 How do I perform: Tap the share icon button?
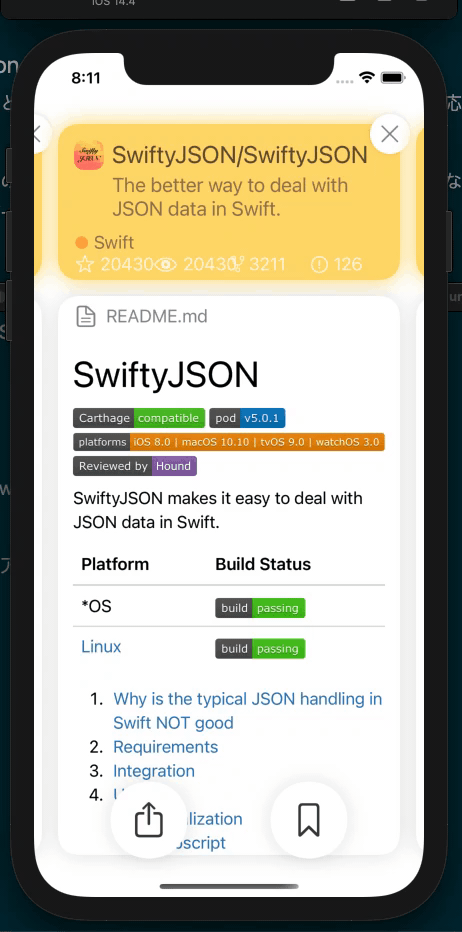click(x=149, y=820)
